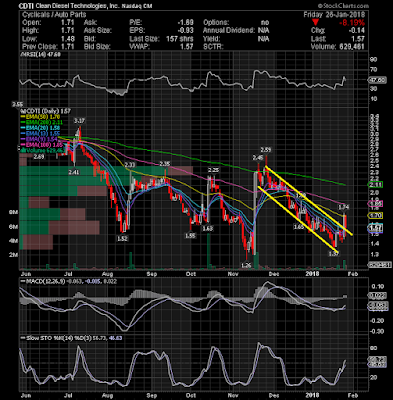Viewport: 393px width, 400px height.
Task: Click the Nov label on price chart axis
Action: coord(234,274)
